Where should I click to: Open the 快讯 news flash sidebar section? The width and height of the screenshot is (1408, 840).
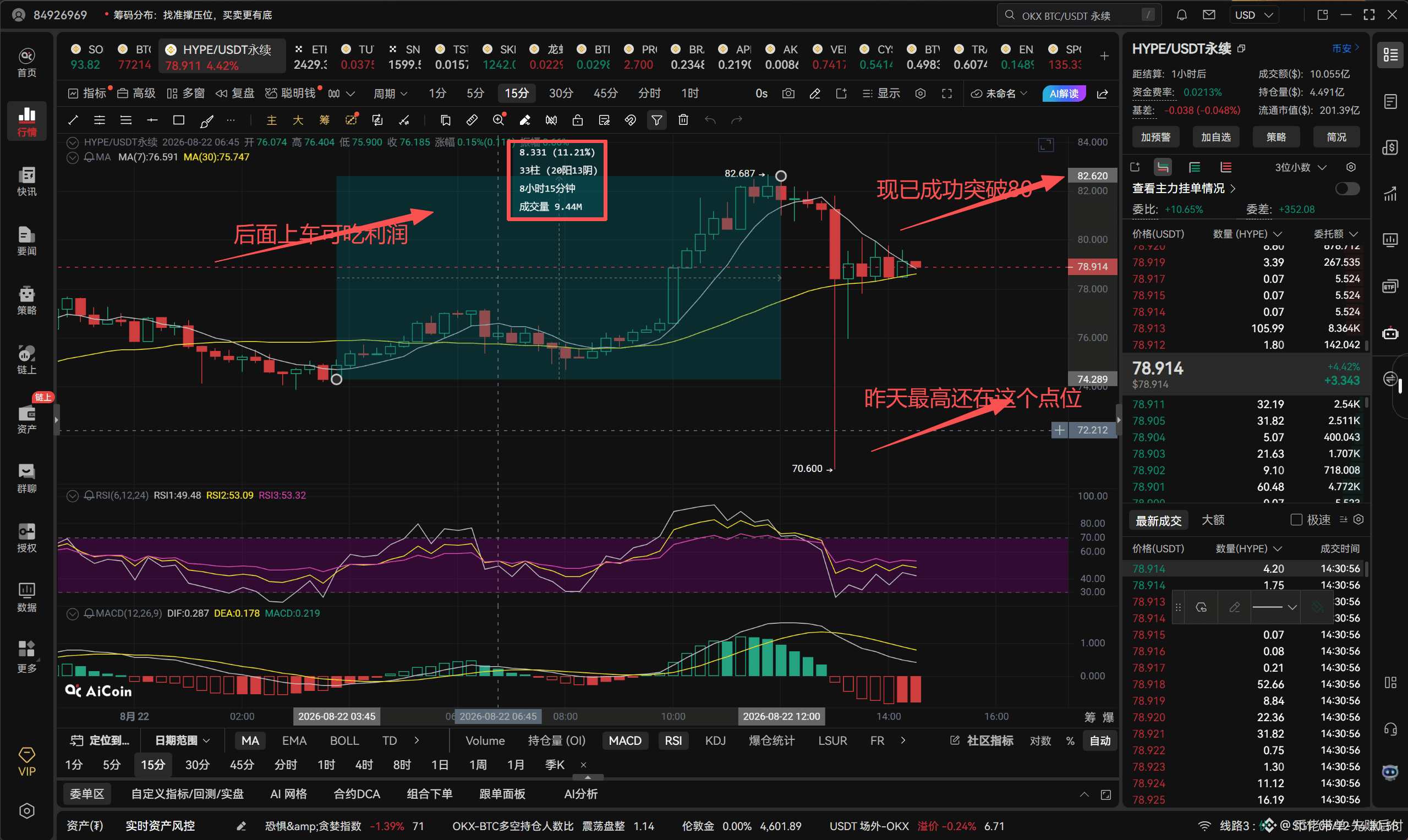[x=26, y=181]
